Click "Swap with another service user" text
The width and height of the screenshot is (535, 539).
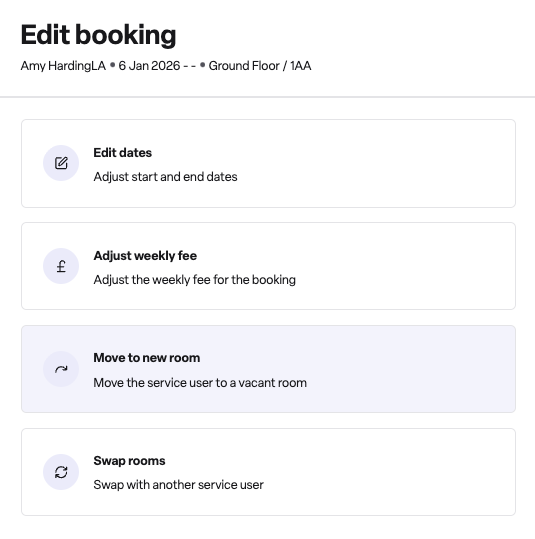178,485
